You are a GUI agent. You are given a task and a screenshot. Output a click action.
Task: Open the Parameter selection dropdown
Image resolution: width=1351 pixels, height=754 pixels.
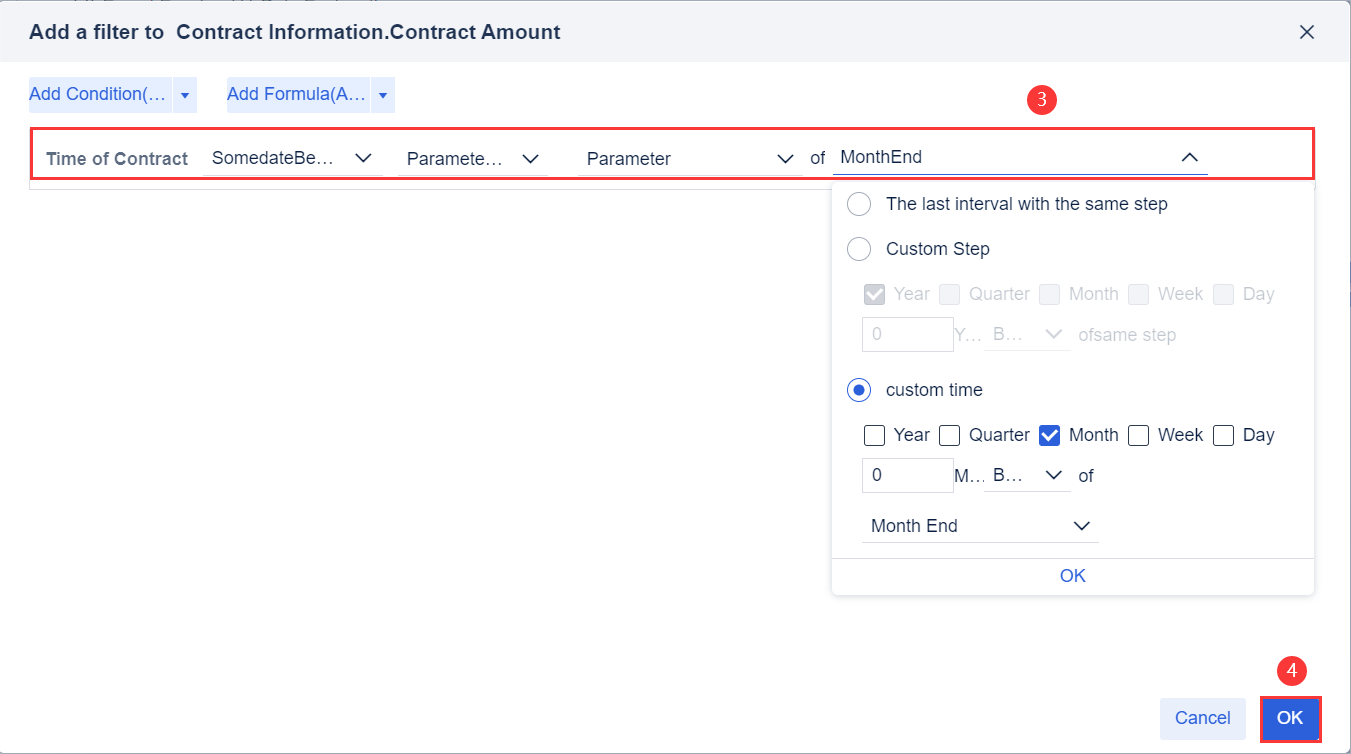pos(784,158)
